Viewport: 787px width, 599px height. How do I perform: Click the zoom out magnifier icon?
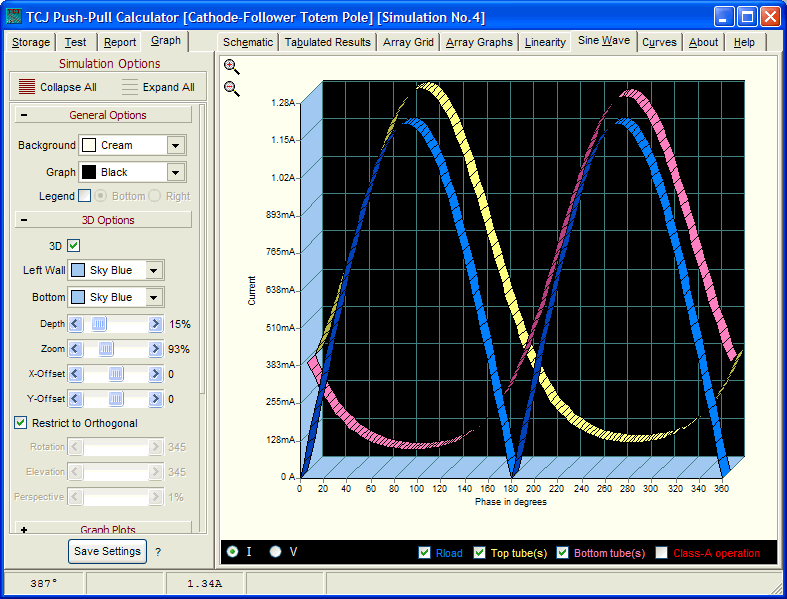231,89
